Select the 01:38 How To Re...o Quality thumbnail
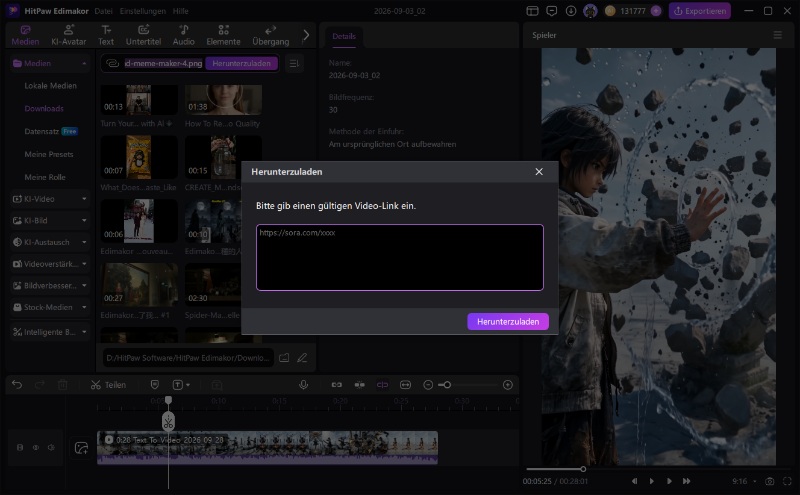This screenshot has height=495, width=800. (223, 100)
